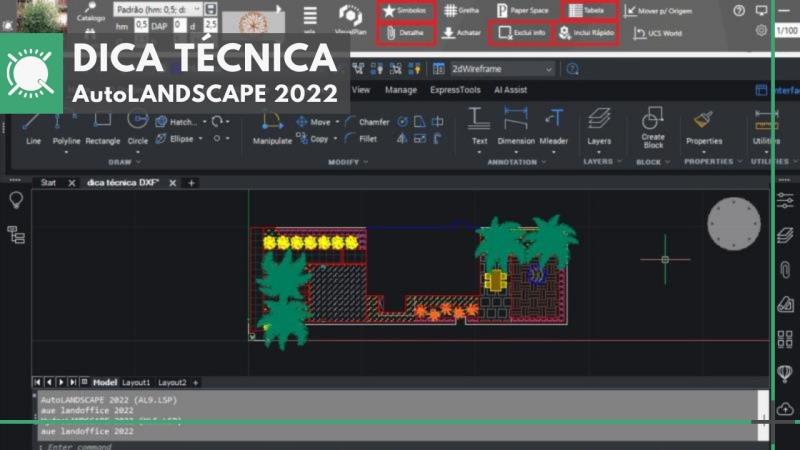Switch to the Start document tab
This screenshot has width=800, height=450.
coord(48,183)
